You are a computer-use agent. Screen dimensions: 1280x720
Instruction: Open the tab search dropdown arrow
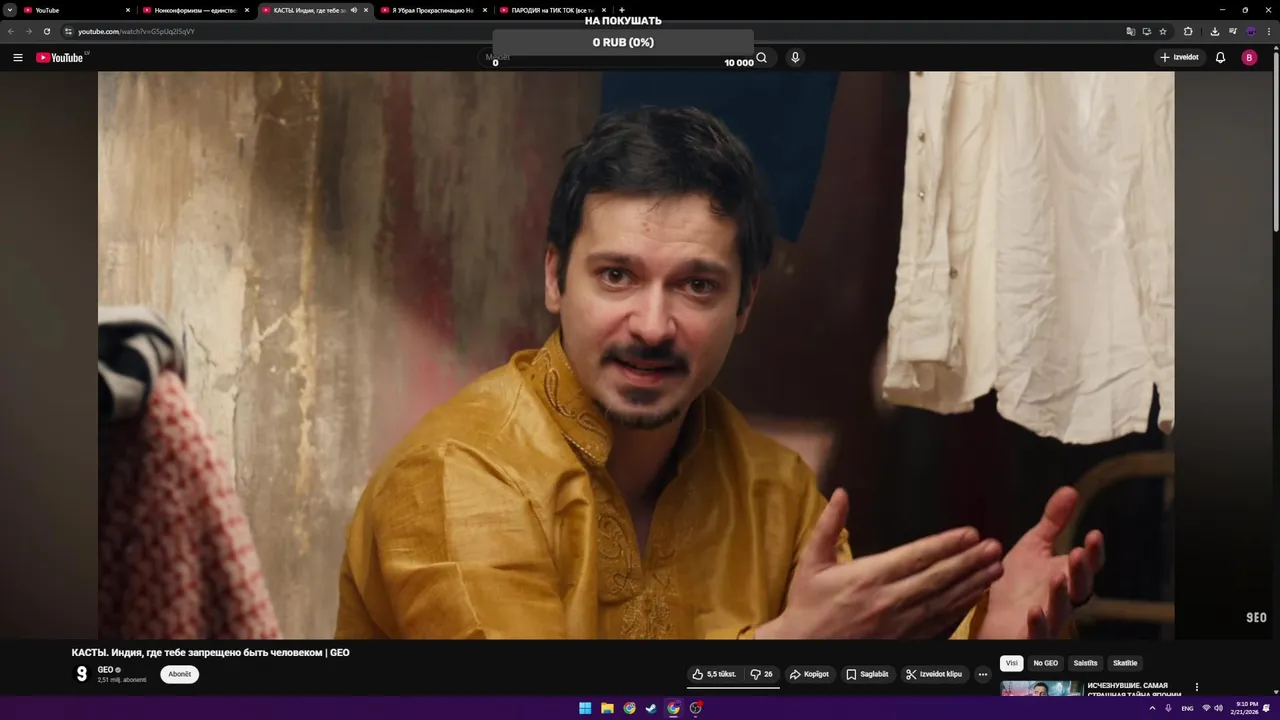click(x=9, y=10)
